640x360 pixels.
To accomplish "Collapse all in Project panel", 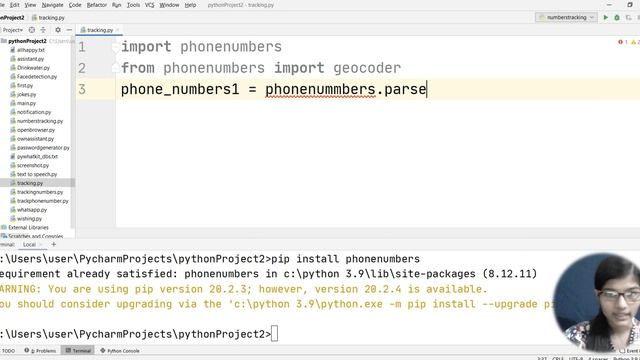I will pos(43,30).
